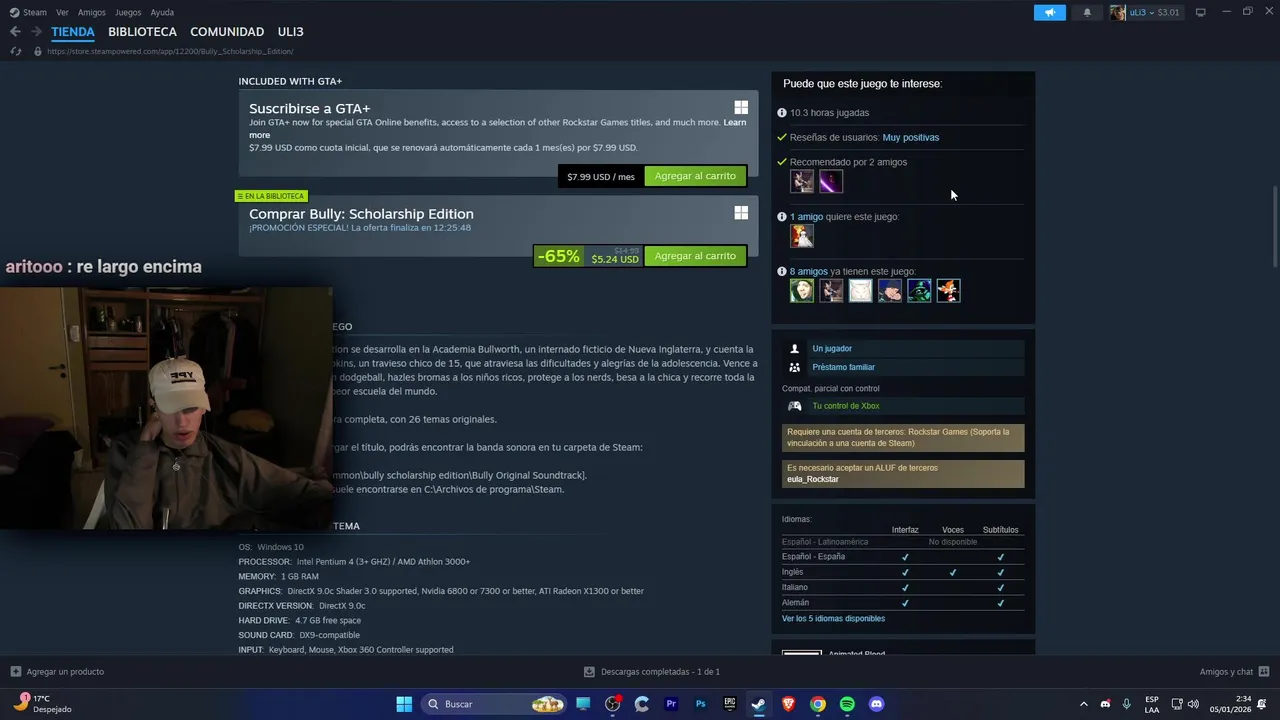Open the 17°C weather widget
Viewport: 1280px width, 720px height.
(x=44, y=704)
